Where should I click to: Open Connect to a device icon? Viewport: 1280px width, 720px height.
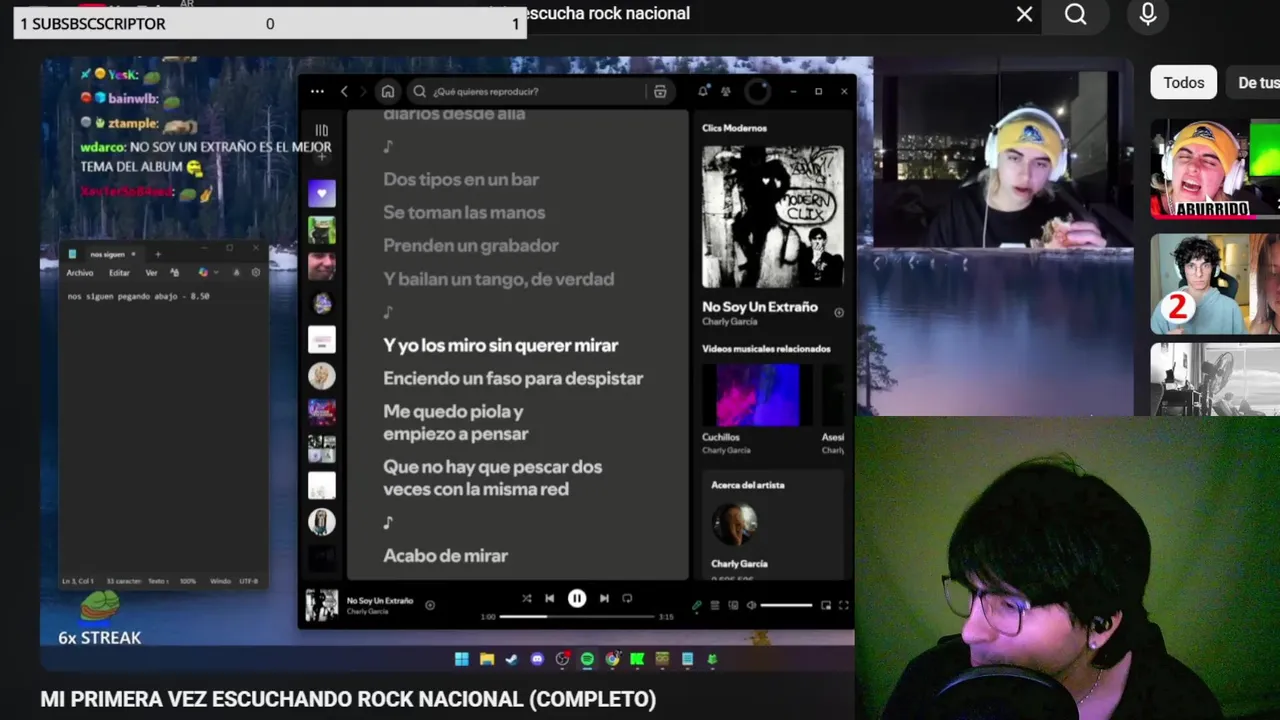coord(733,605)
